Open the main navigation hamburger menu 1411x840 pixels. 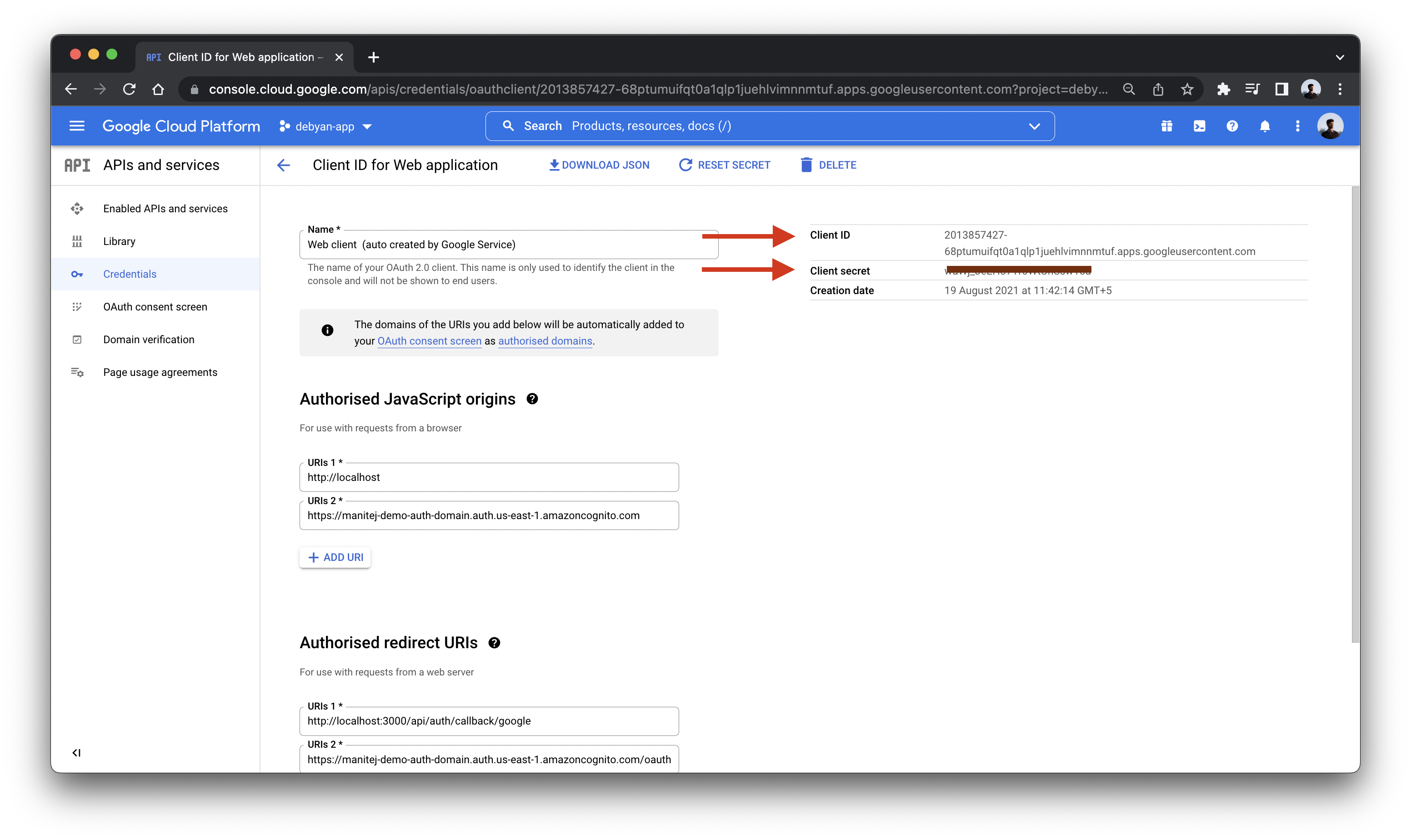(x=77, y=125)
